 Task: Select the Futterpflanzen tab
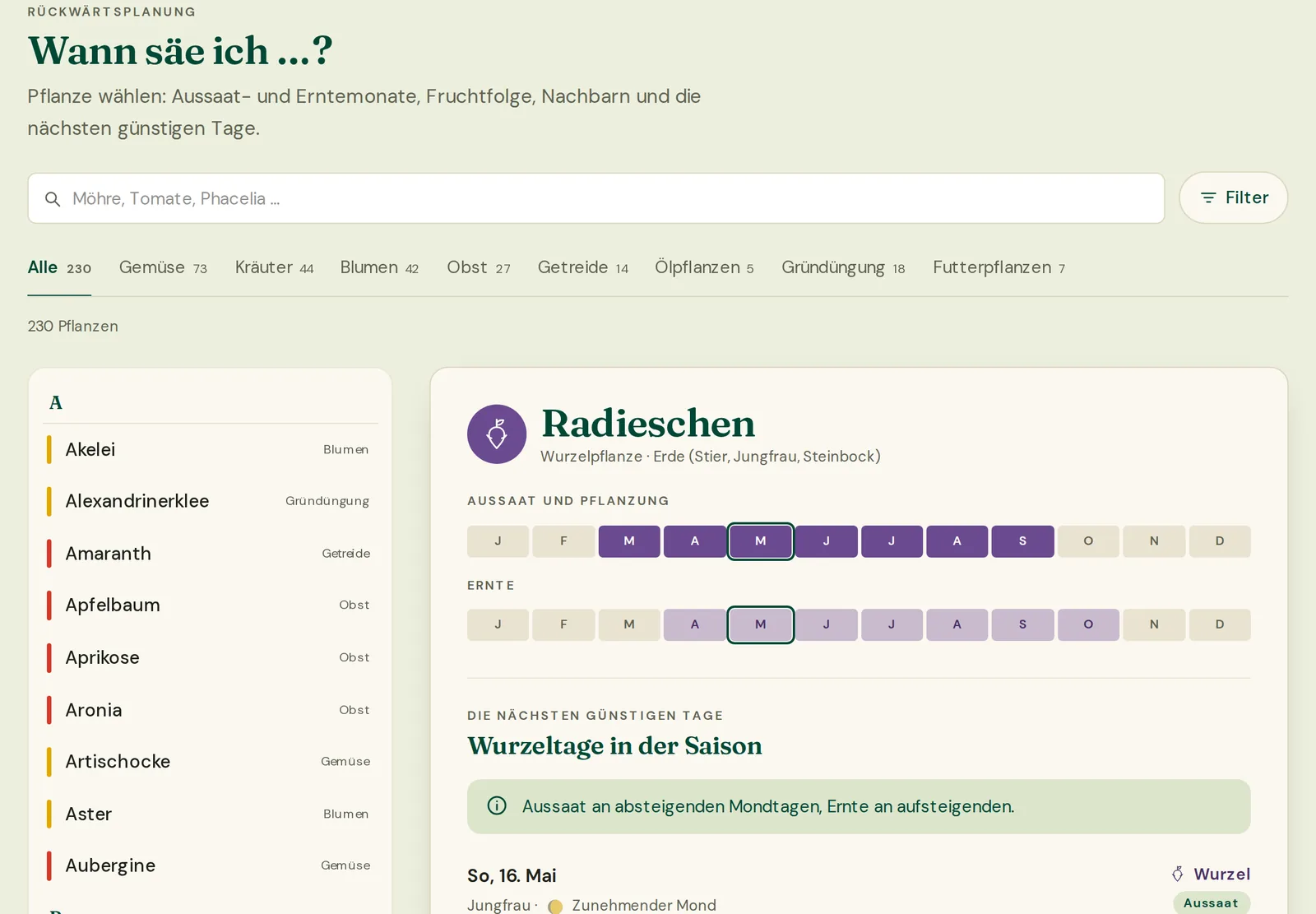coord(999,267)
